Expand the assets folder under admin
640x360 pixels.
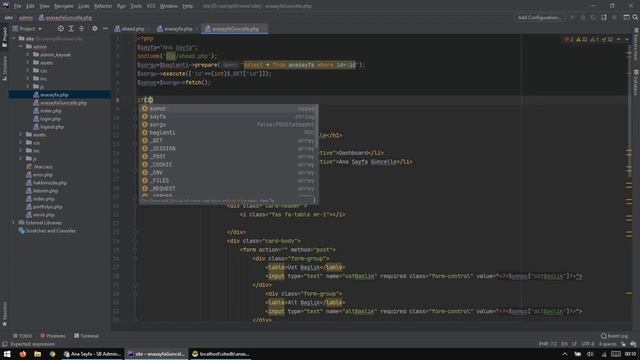(28, 62)
